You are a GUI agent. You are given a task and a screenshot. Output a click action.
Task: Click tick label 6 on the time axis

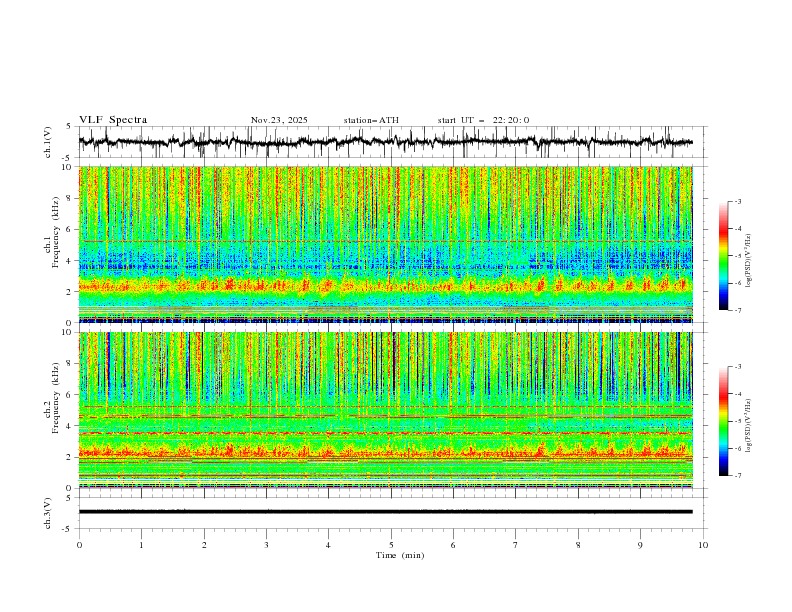[x=453, y=545]
